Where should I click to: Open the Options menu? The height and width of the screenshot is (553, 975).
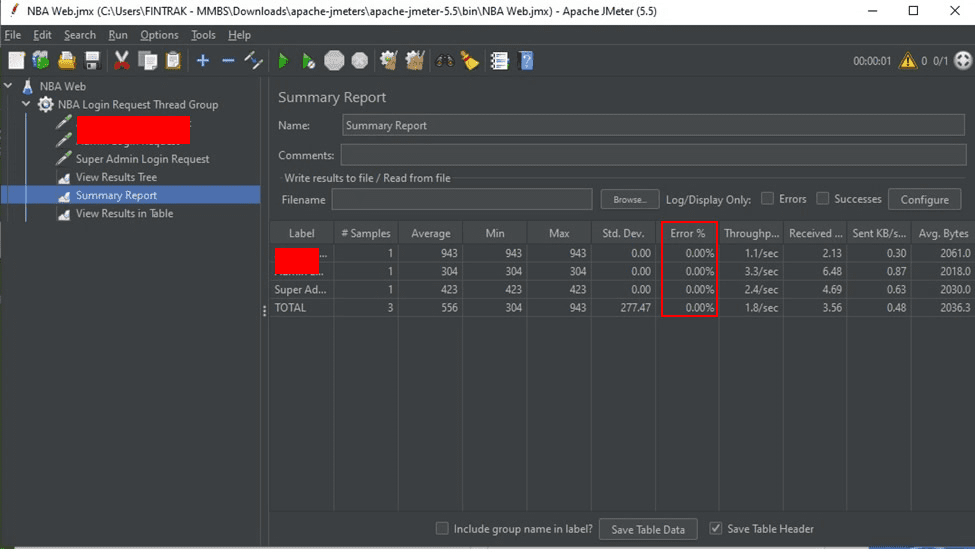(159, 35)
